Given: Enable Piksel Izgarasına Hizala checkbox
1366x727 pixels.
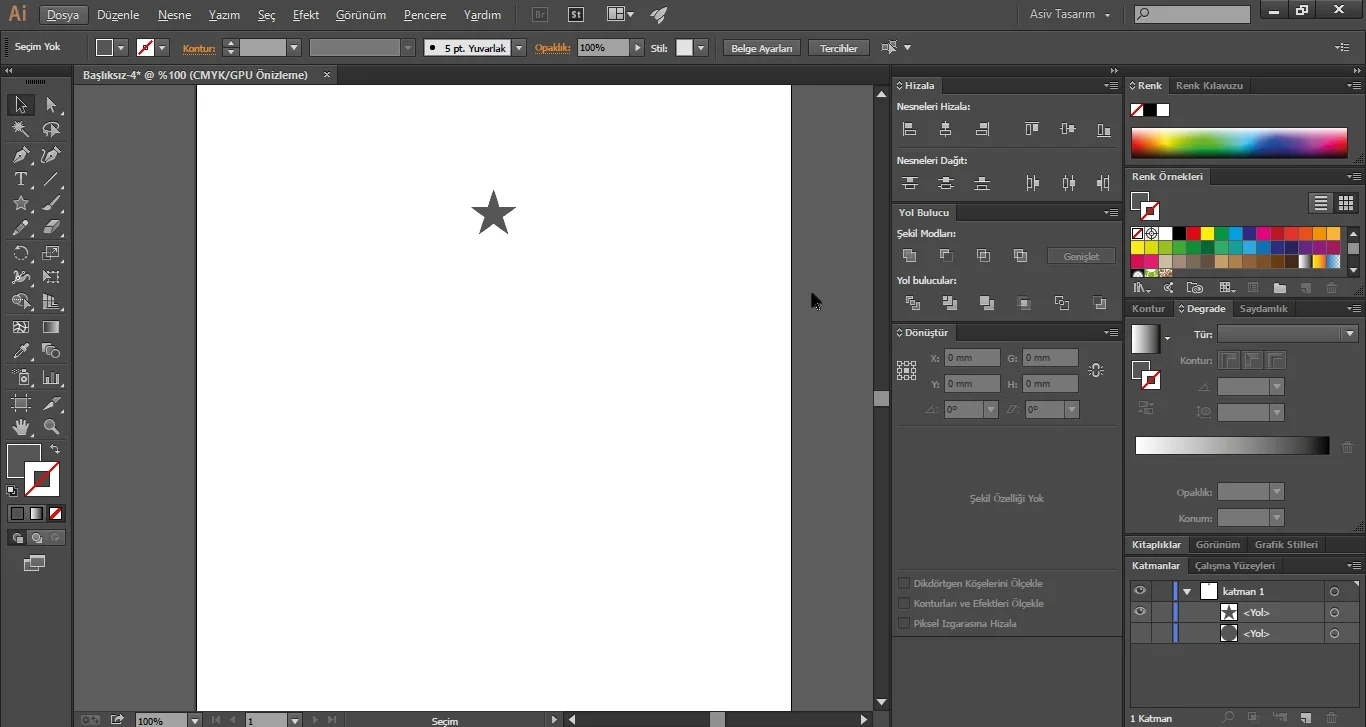Looking at the screenshot, I should 904,623.
